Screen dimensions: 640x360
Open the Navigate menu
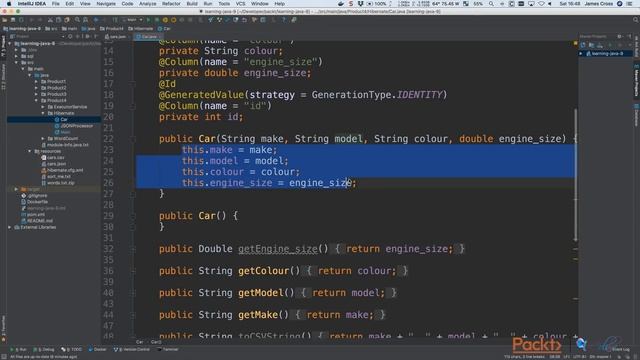[x=106, y=4]
